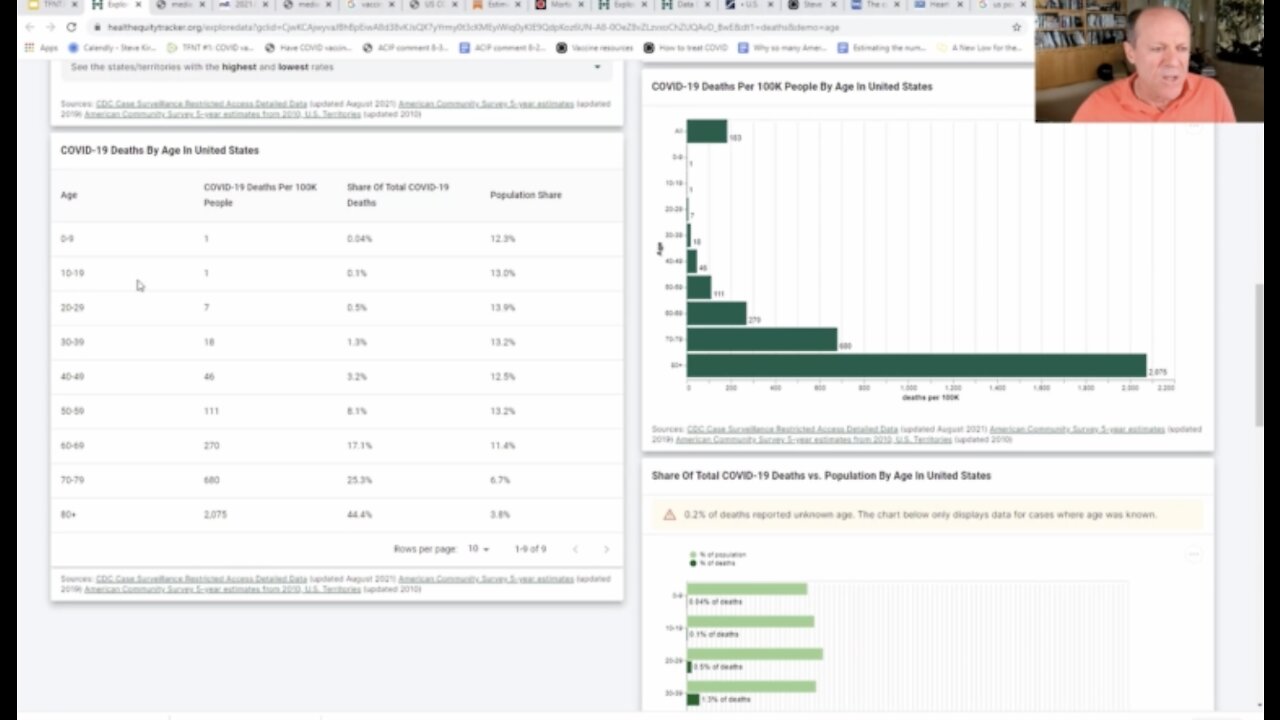Click the page vertical scrollbar thumb
Screen dimensions: 1280x720
coord(1258,353)
